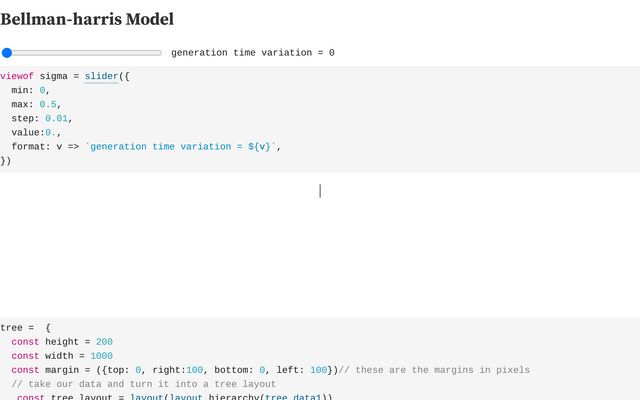Image resolution: width=640 pixels, height=400 pixels.
Task: Click the 'tree = {' code line
Action: (25, 328)
